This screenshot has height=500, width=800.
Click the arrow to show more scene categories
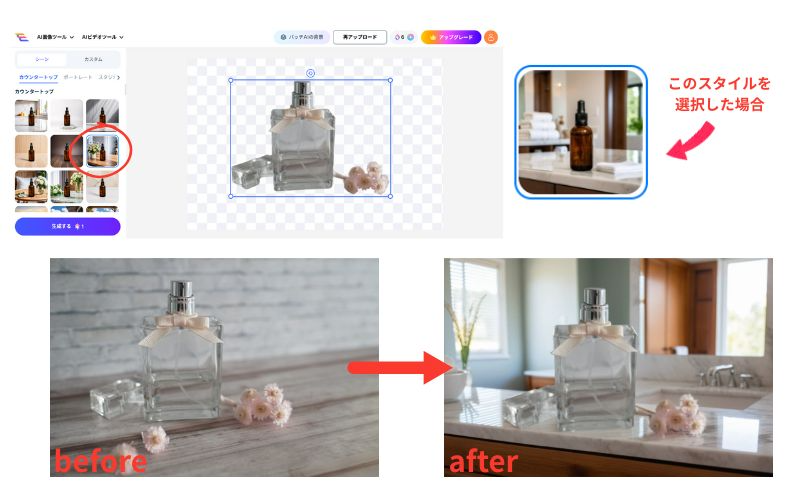coord(119,77)
